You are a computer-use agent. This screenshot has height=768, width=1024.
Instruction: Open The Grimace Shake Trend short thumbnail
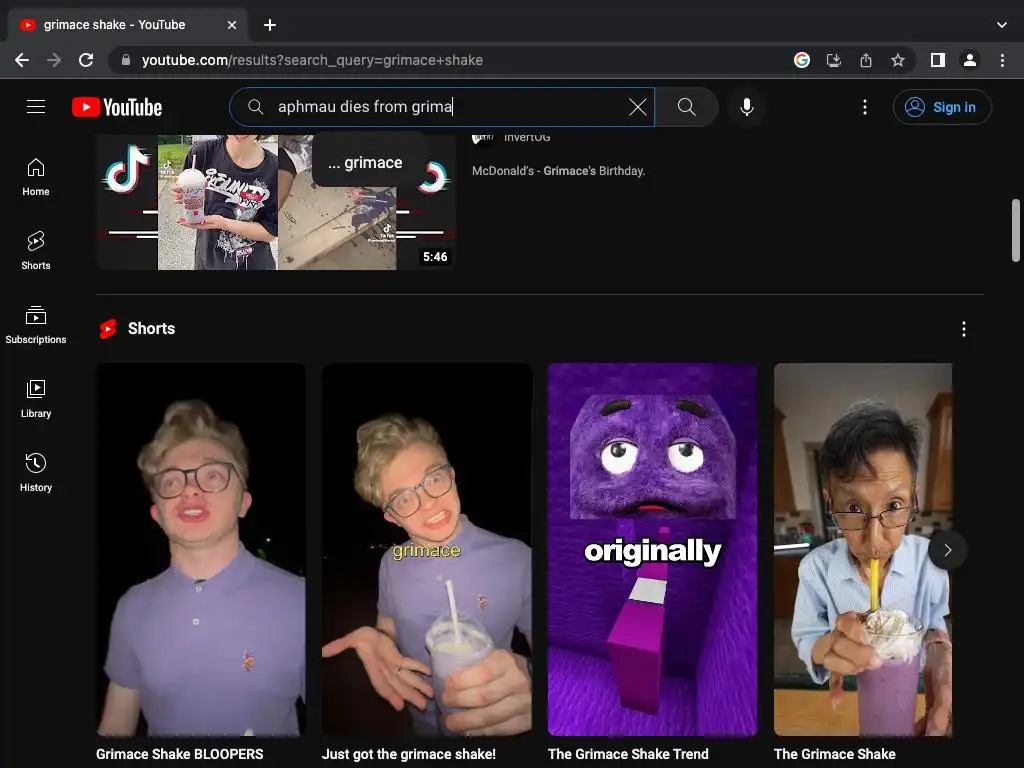point(652,549)
